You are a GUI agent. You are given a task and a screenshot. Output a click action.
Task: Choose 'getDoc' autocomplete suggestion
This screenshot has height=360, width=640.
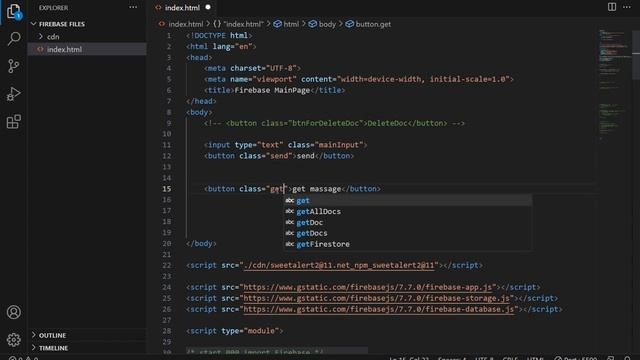[408, 222]
